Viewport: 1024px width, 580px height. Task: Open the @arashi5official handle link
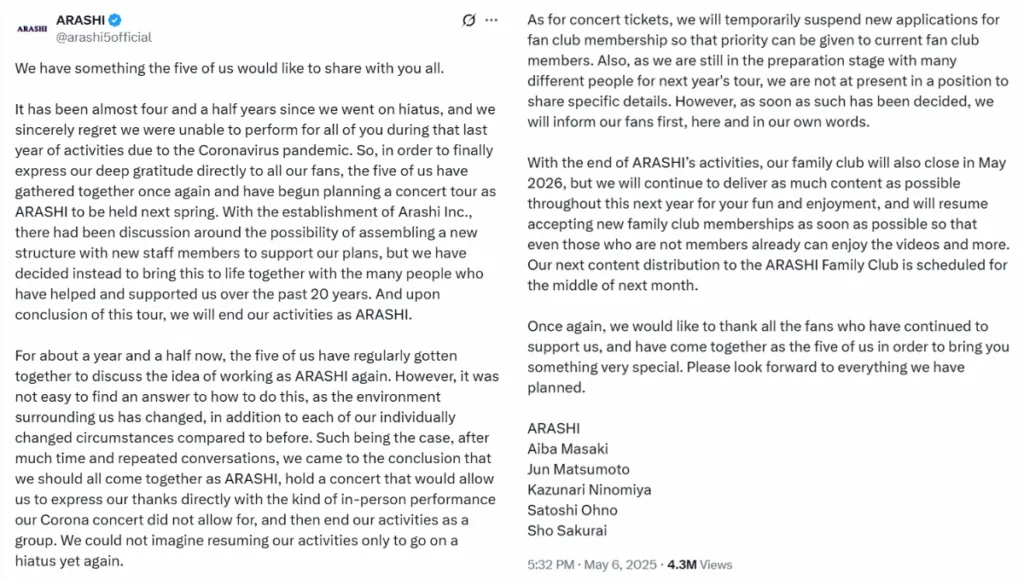point(104,37)
